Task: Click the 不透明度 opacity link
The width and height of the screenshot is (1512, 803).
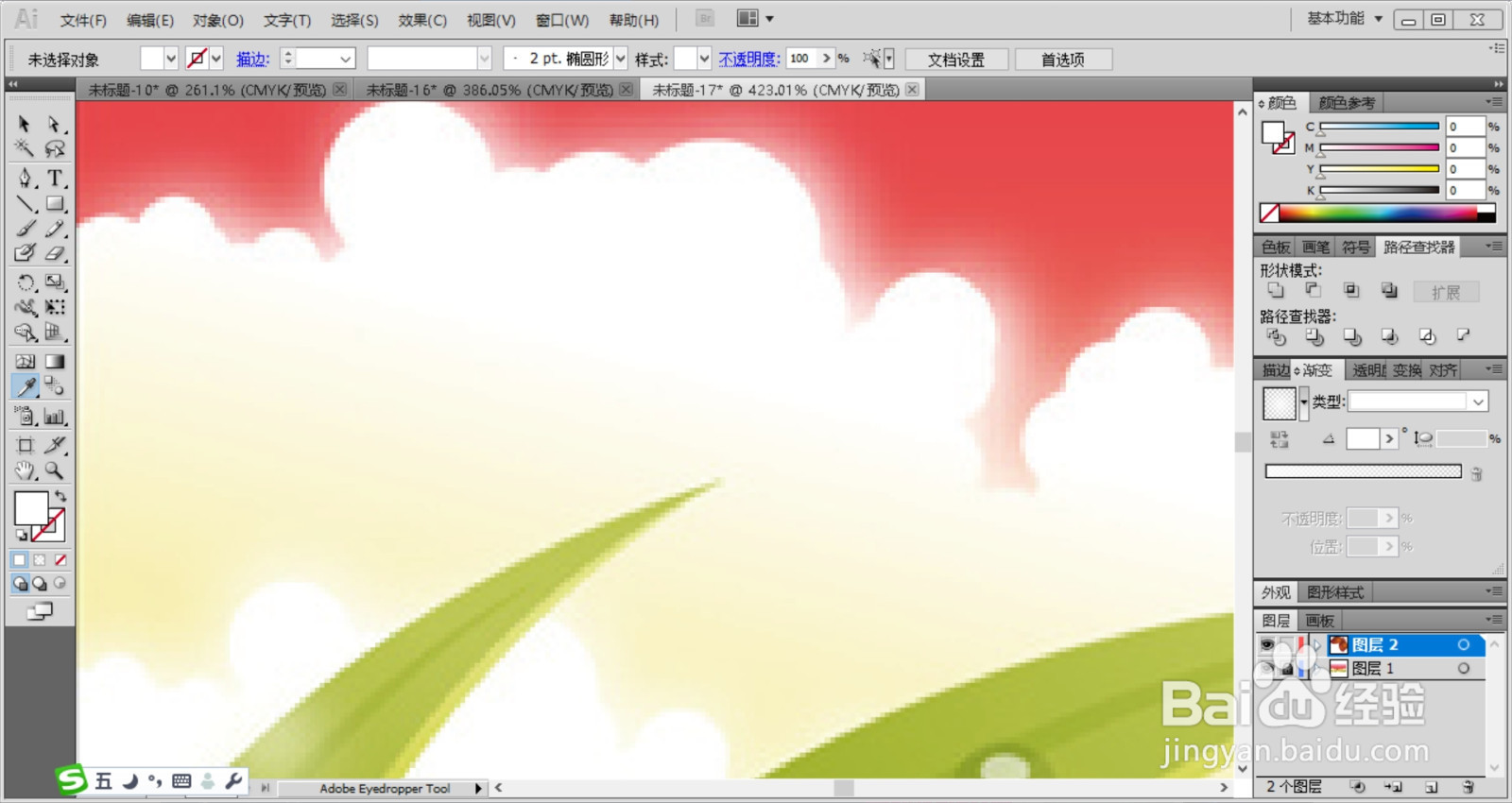Action: pyautogui.click(x=749, y=59)
